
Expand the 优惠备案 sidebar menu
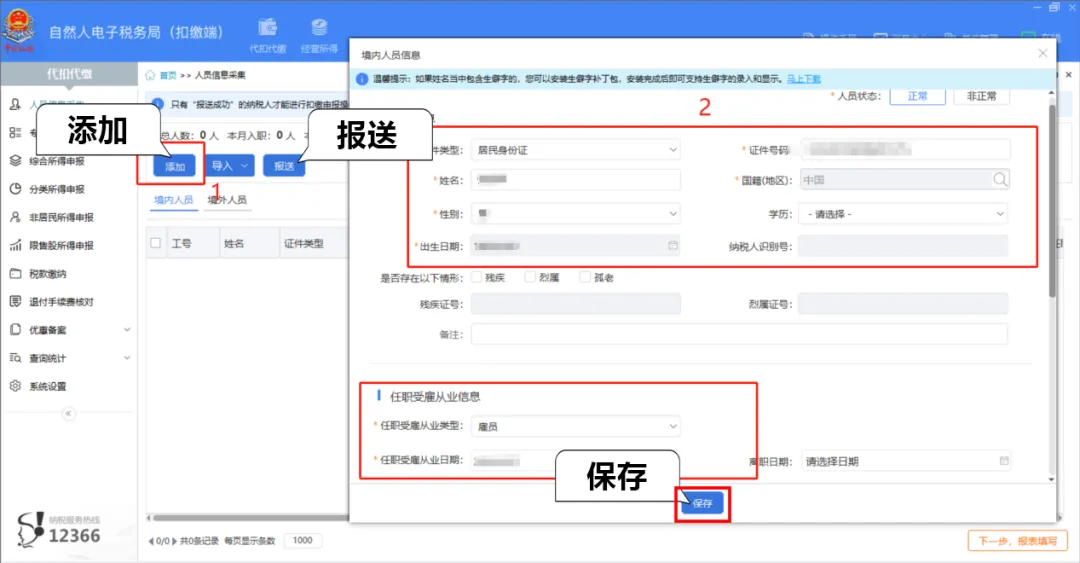tap(127, 330)
